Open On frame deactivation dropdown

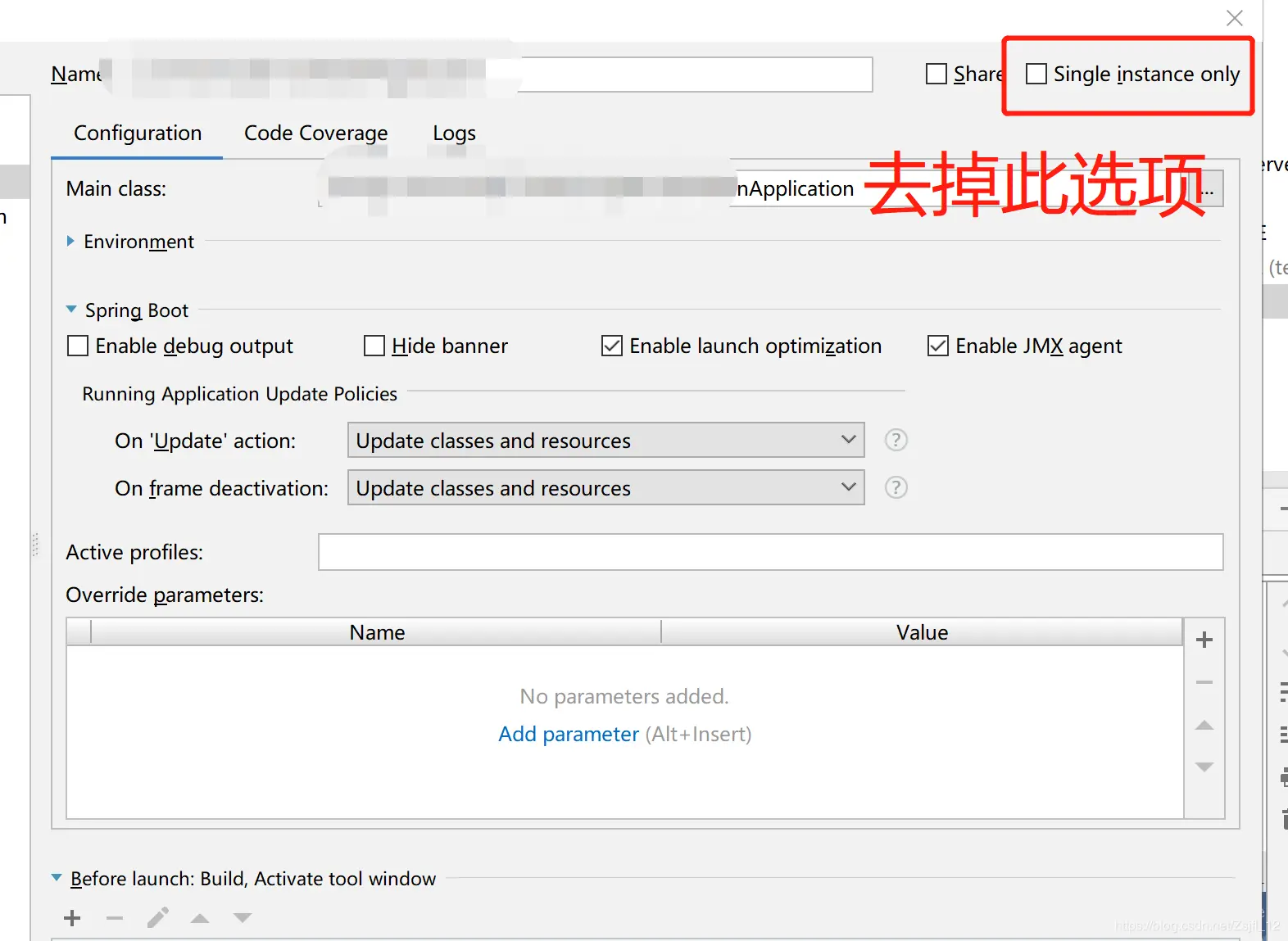click(606, 487)
